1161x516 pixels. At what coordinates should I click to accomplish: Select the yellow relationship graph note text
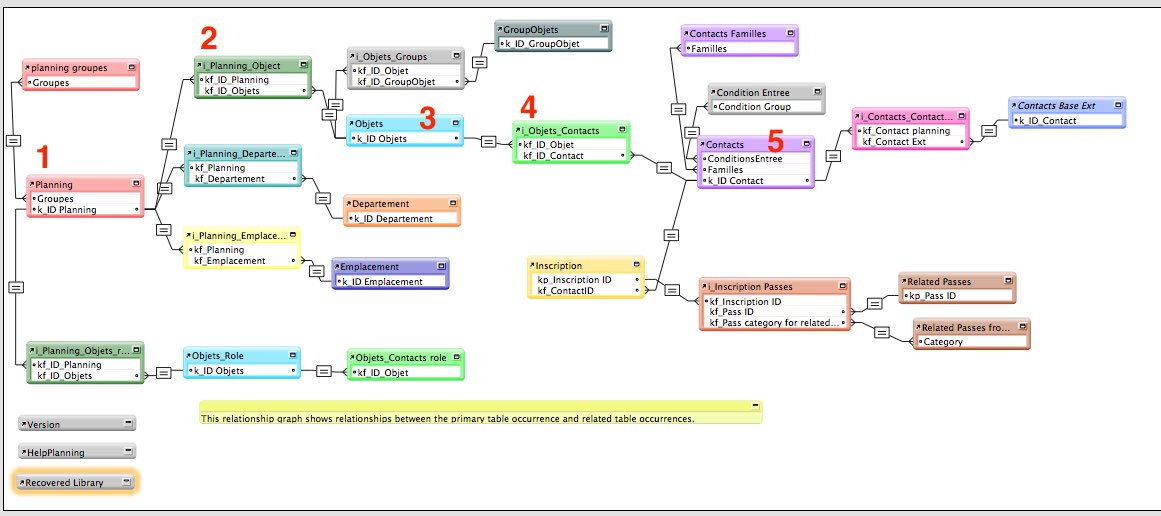447,419
